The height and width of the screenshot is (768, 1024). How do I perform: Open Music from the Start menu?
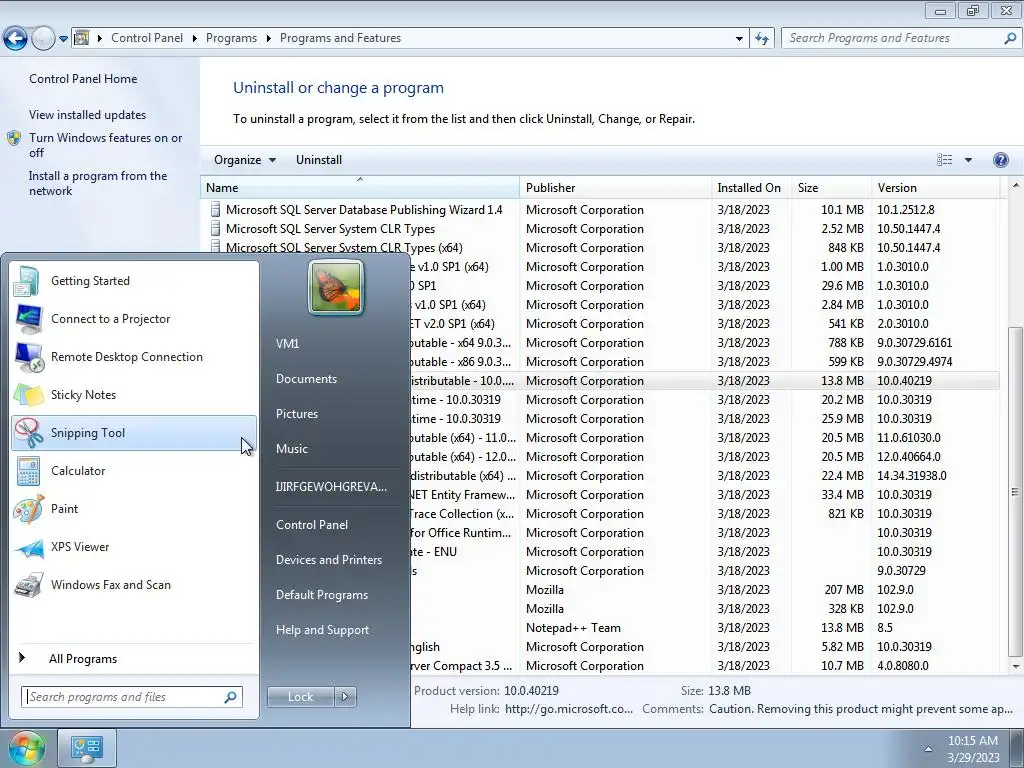[291, 449]
